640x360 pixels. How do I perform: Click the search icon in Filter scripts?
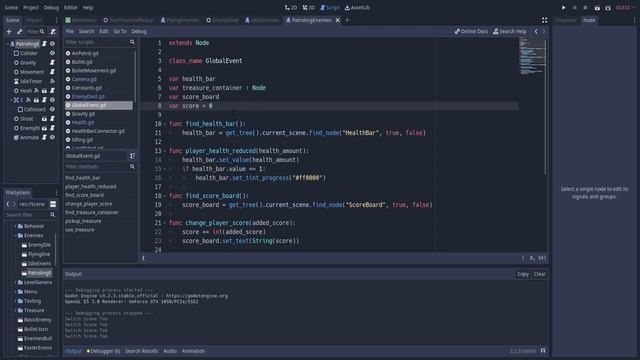click(x=132, y=42)
